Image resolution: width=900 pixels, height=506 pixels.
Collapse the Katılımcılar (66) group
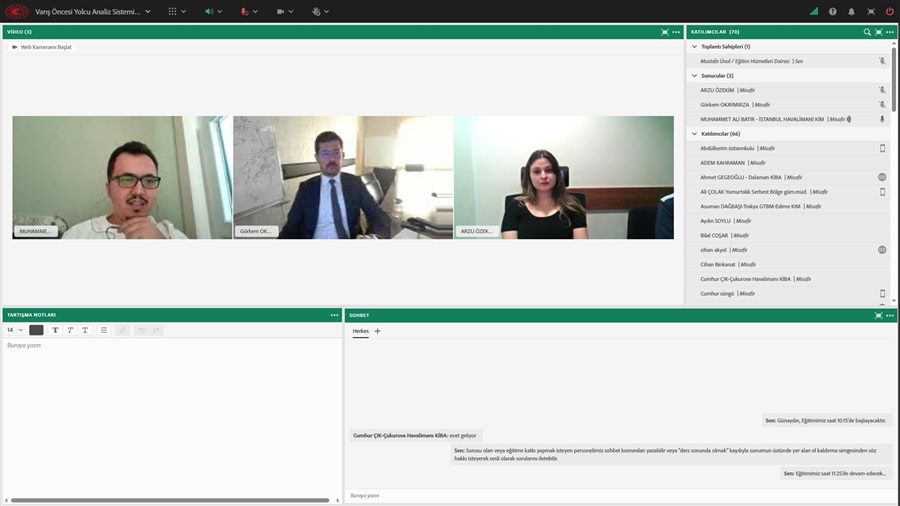click(x=695, y=134)
